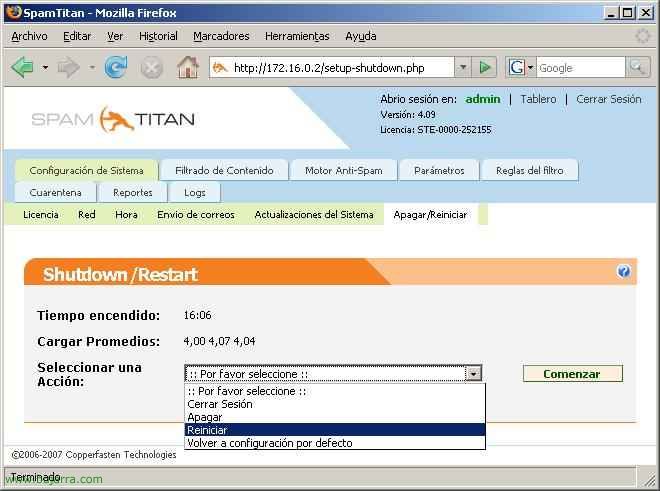Viewport: 660px width, 491px height.
Task: Open the Editar menu
Action: tap(77, 36)
